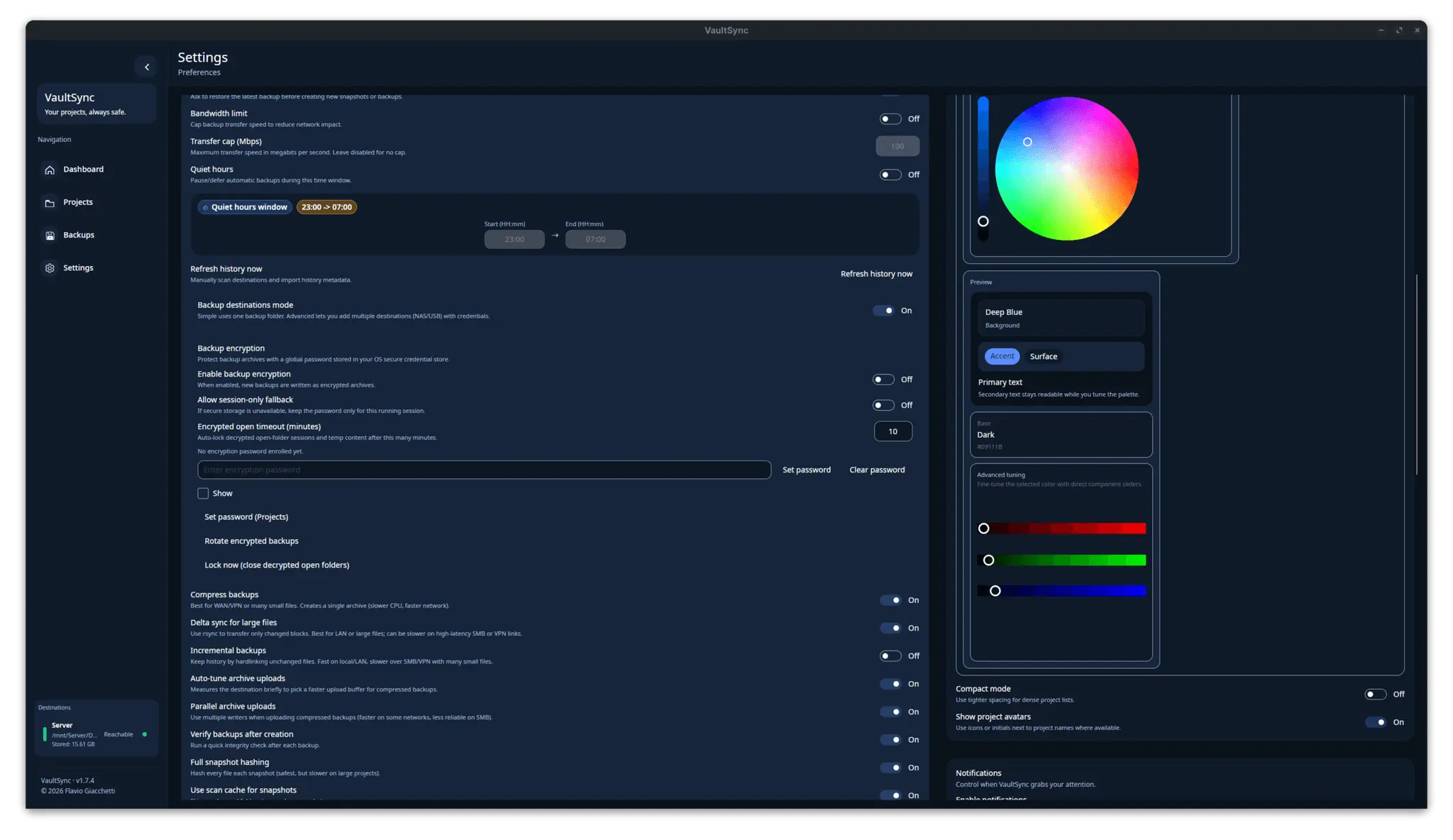Click Set password (Projects)

pyautogui.click(x=246, y=517)
